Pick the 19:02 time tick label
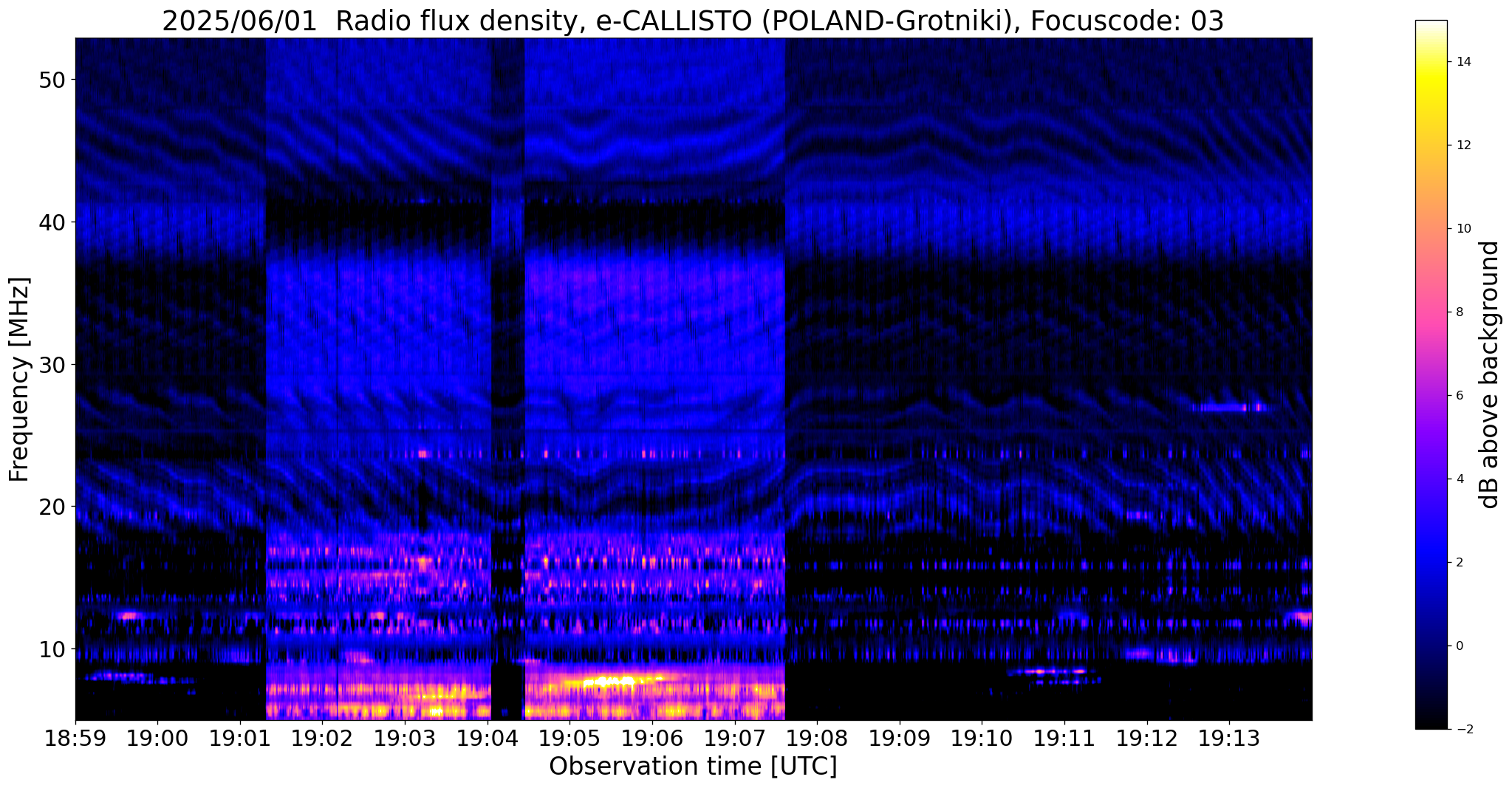 point(323,738)
